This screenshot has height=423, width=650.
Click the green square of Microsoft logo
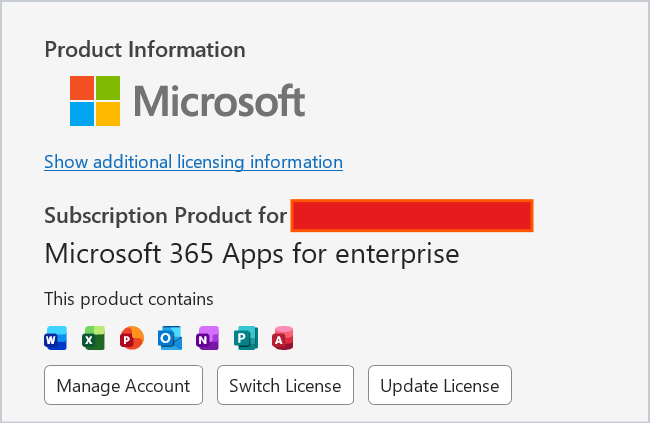[x=108, y=88]
